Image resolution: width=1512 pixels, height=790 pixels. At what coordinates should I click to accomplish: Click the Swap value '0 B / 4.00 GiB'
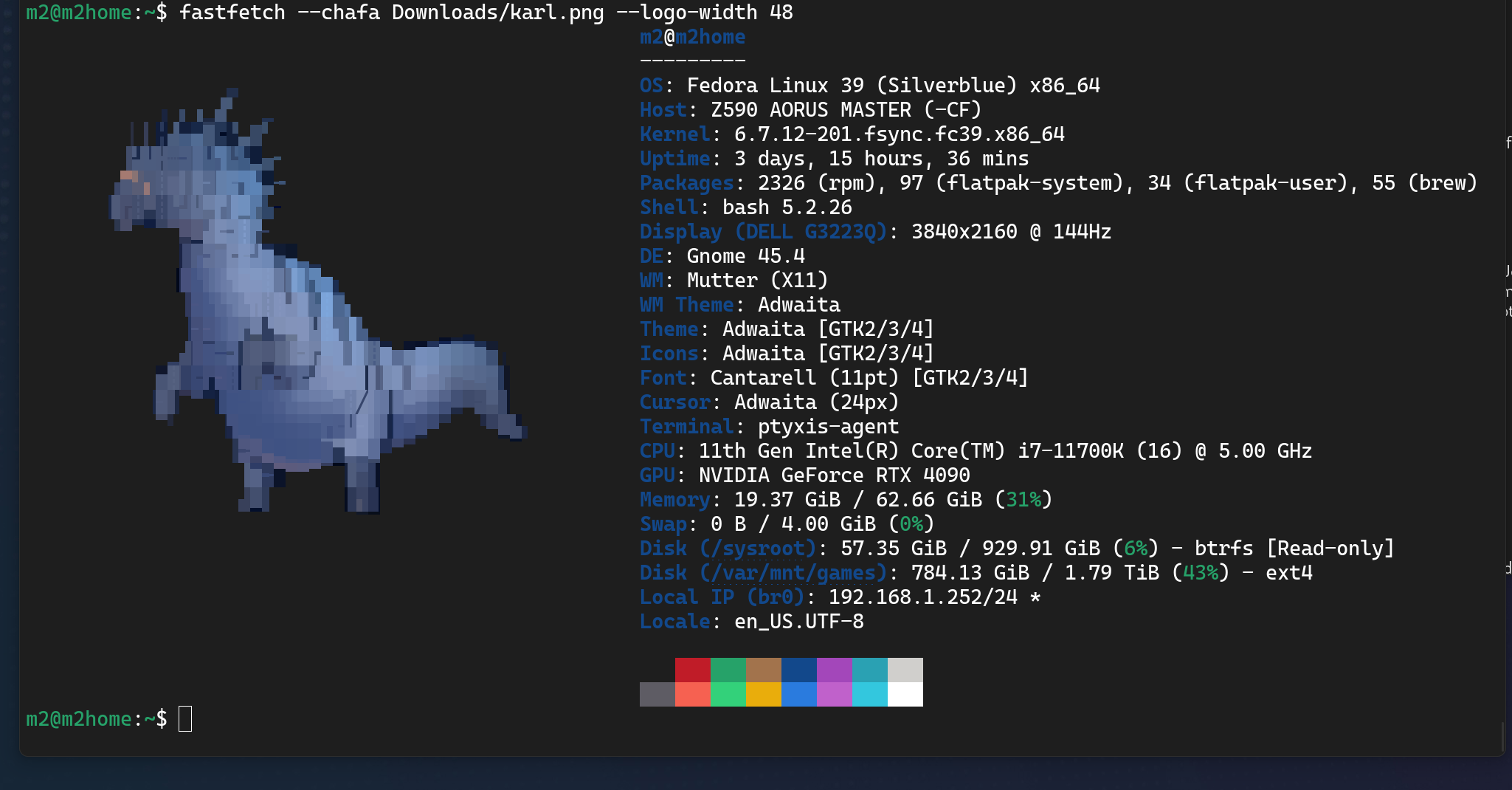pos(793,524)
